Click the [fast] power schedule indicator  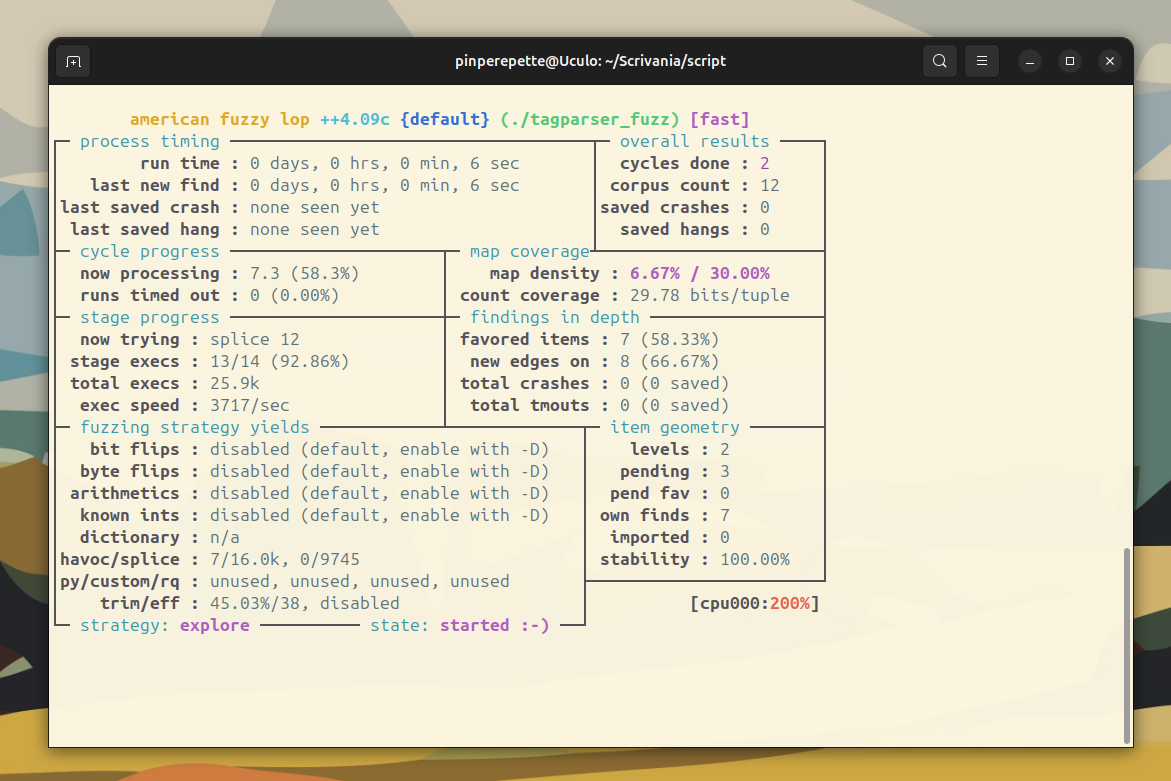720,119
